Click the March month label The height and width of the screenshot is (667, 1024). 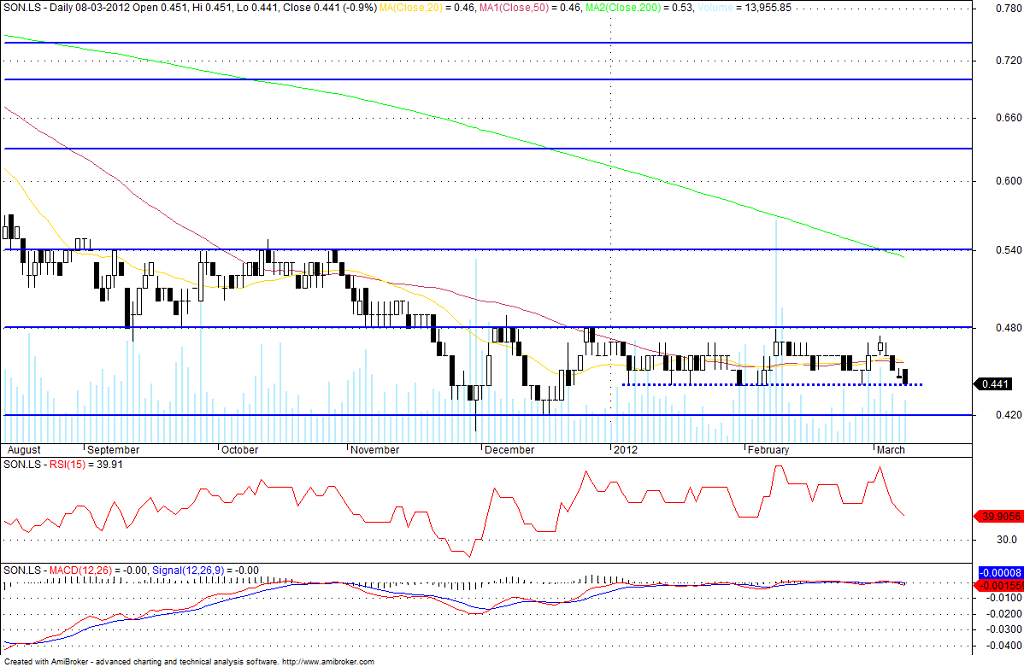[x=891, y=450]
